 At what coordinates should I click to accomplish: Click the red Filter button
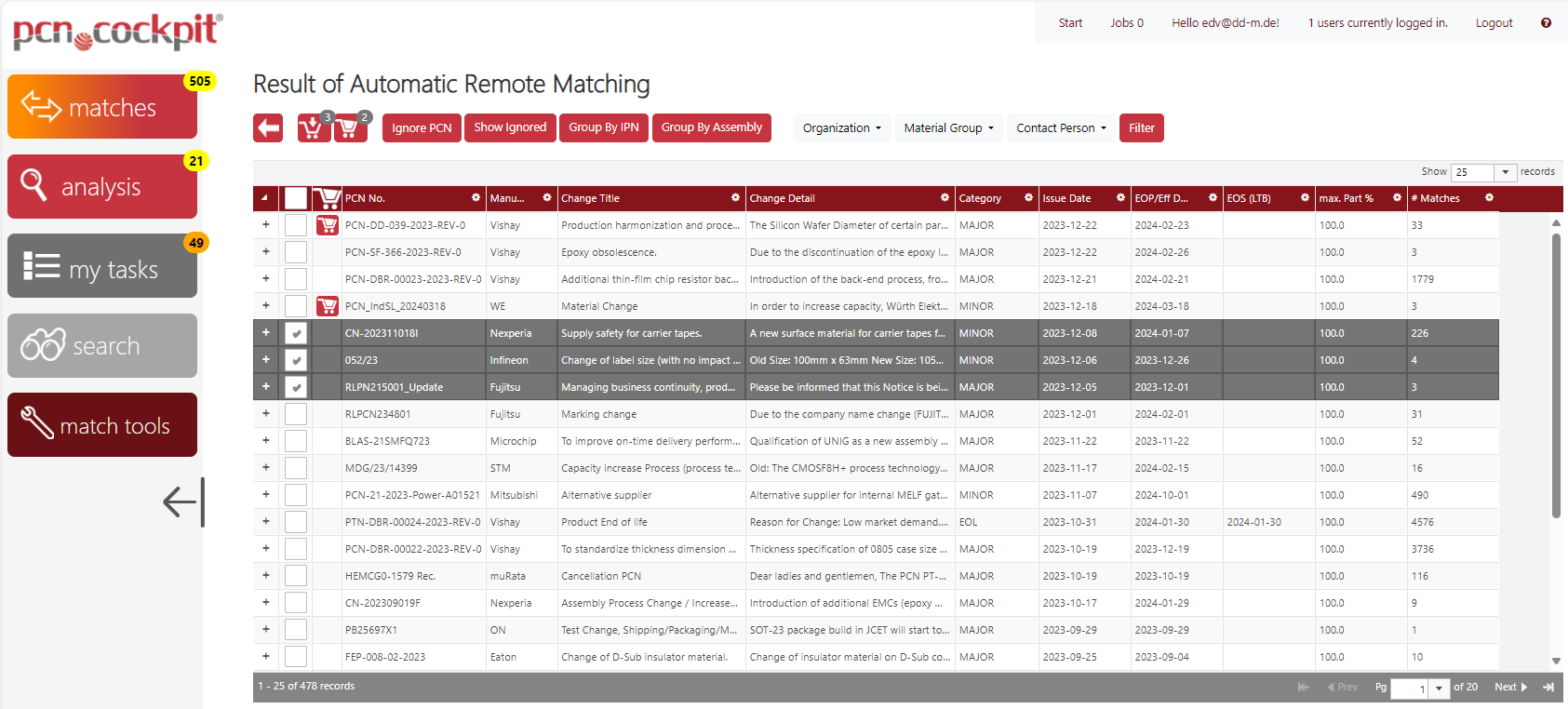(x=1142, y=128)
